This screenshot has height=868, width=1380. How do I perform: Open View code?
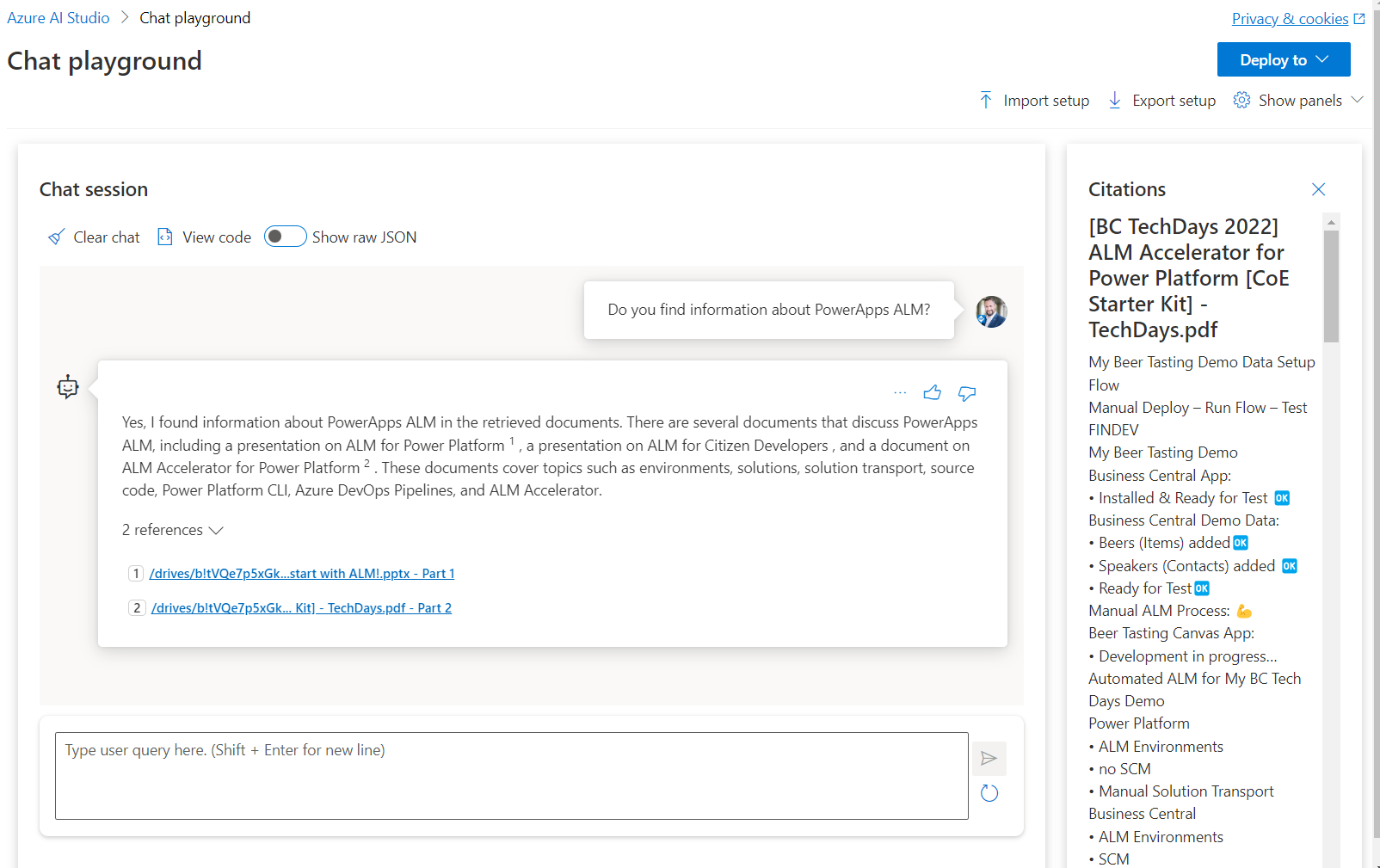point(203,237)
